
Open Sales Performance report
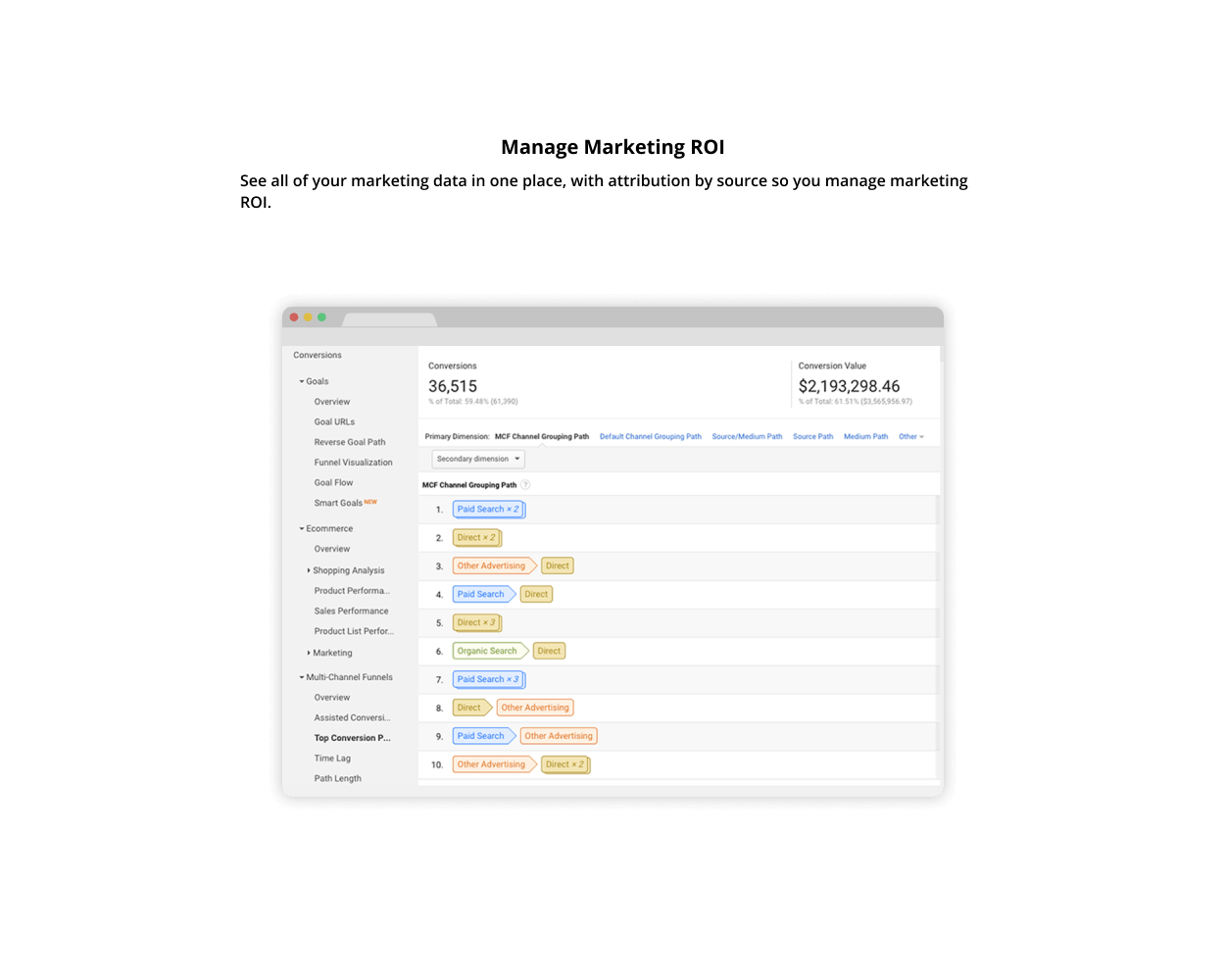point(351,612)
